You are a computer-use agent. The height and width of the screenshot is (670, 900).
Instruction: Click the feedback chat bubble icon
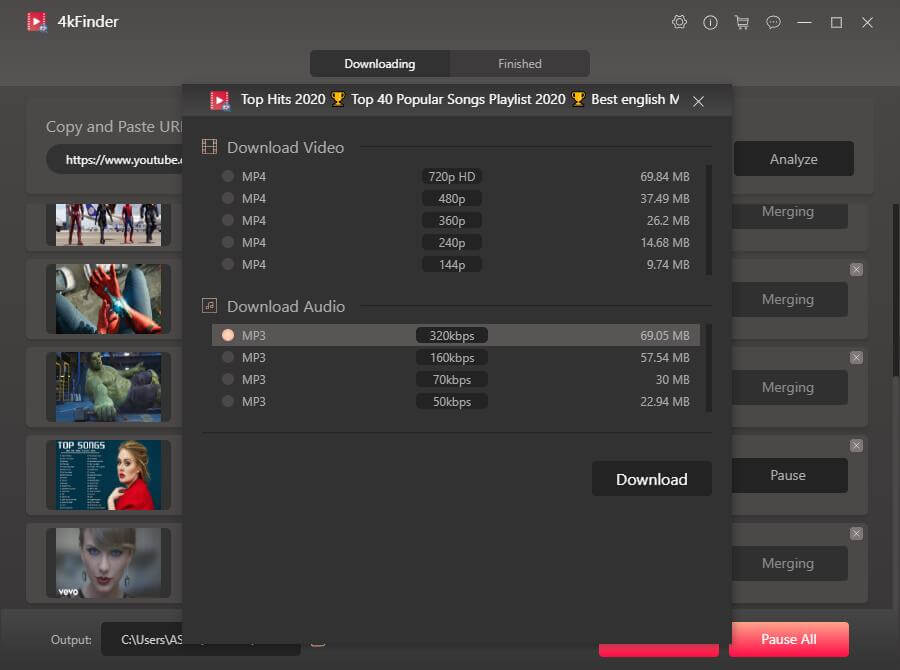pyautogui.click(x=773, y=22)
